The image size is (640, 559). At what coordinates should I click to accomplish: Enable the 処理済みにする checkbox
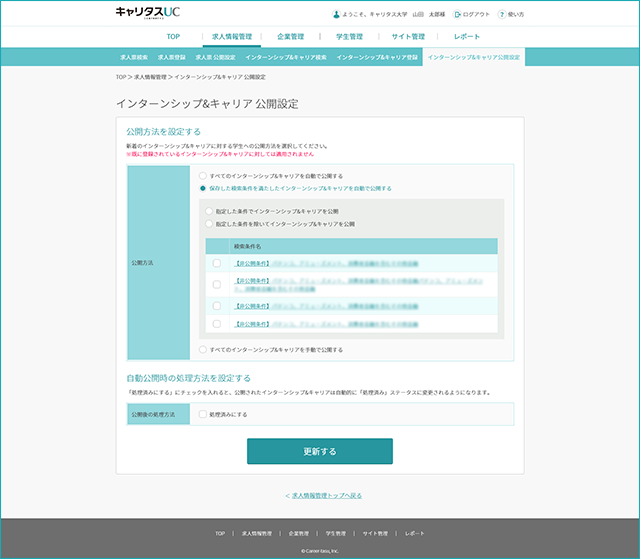point(202,414)
